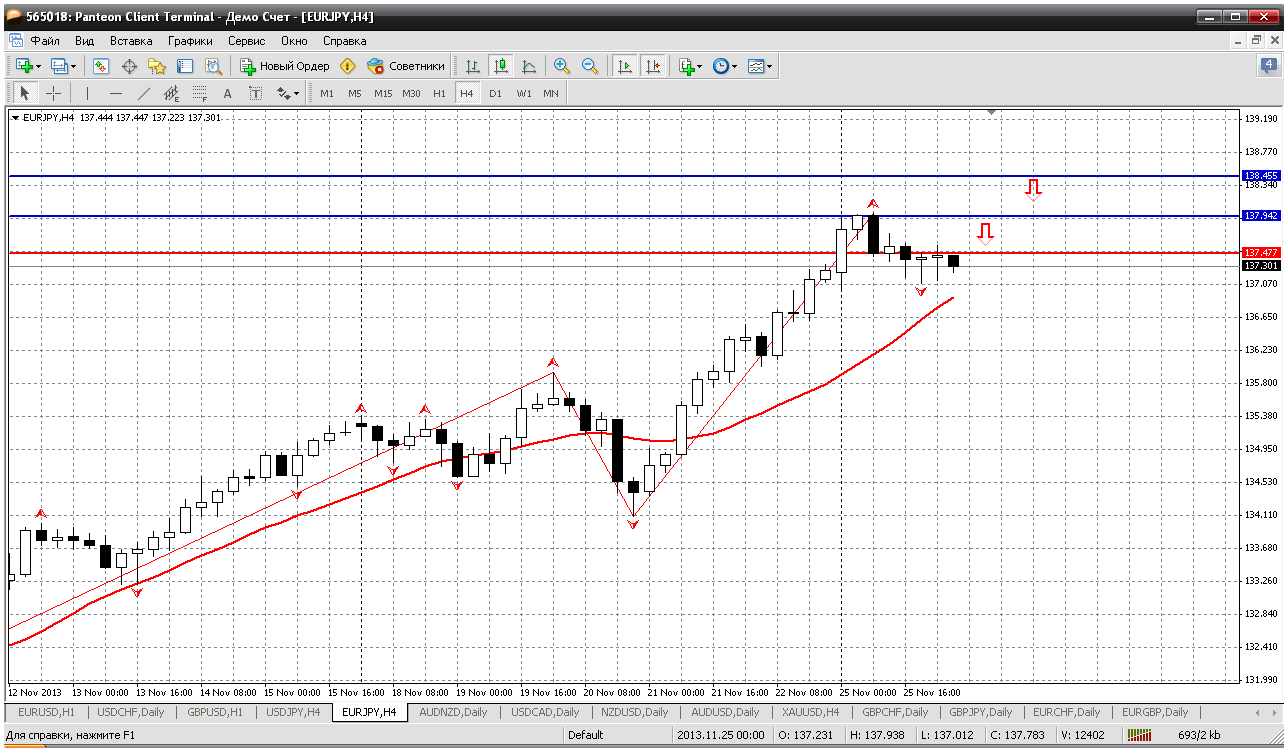Switch chart to bar chart mode
Viewport: 1288px width, 748px height.
(x=473, y=66)
